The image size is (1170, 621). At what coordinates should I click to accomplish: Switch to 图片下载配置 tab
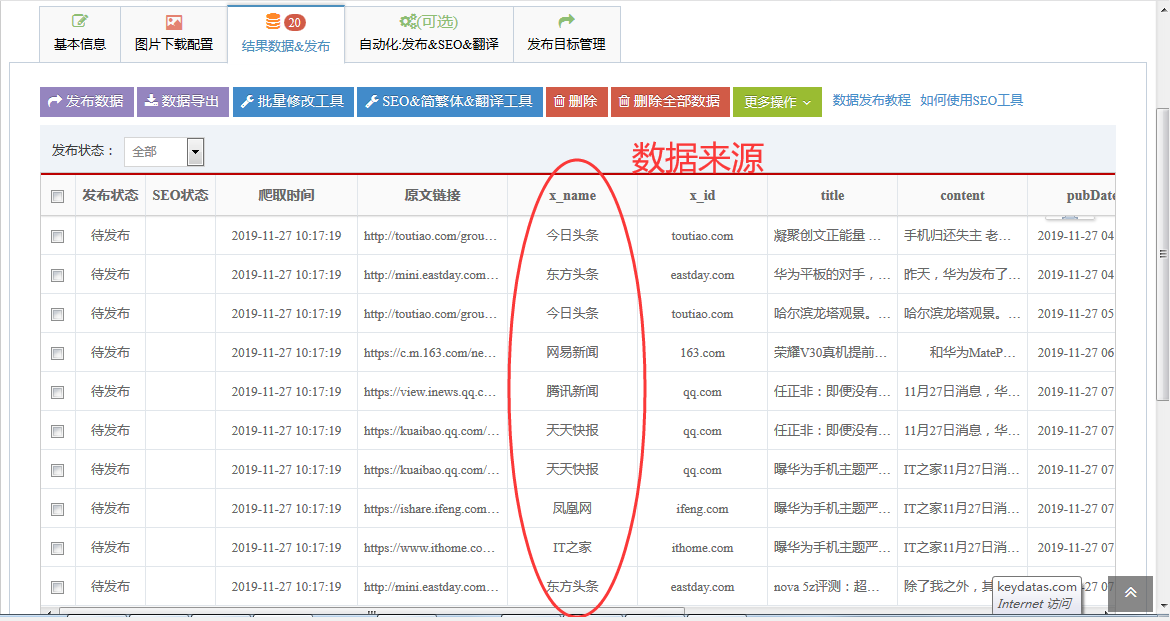(174, 34)
